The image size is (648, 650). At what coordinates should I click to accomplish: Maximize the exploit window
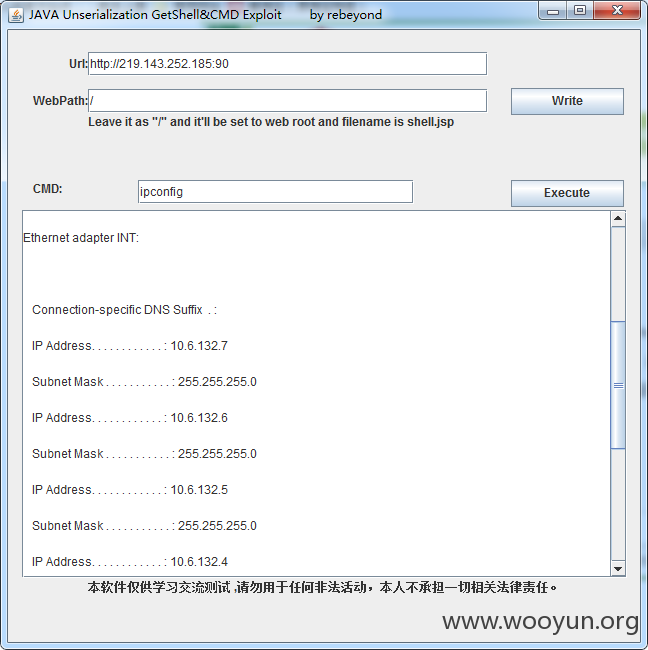coord(580,11)
